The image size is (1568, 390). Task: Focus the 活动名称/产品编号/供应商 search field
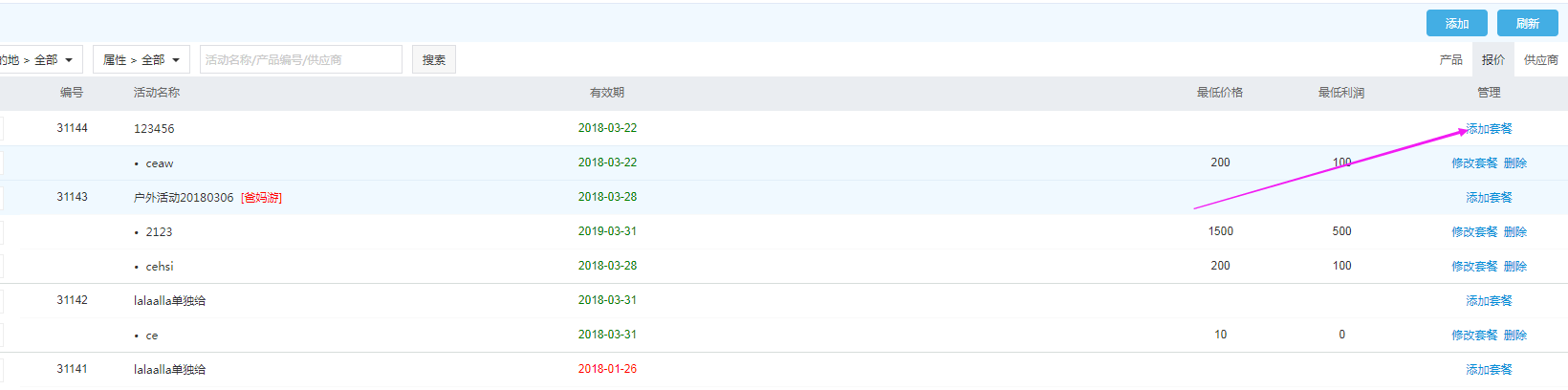pyautogui.click(x=300, y=59)
